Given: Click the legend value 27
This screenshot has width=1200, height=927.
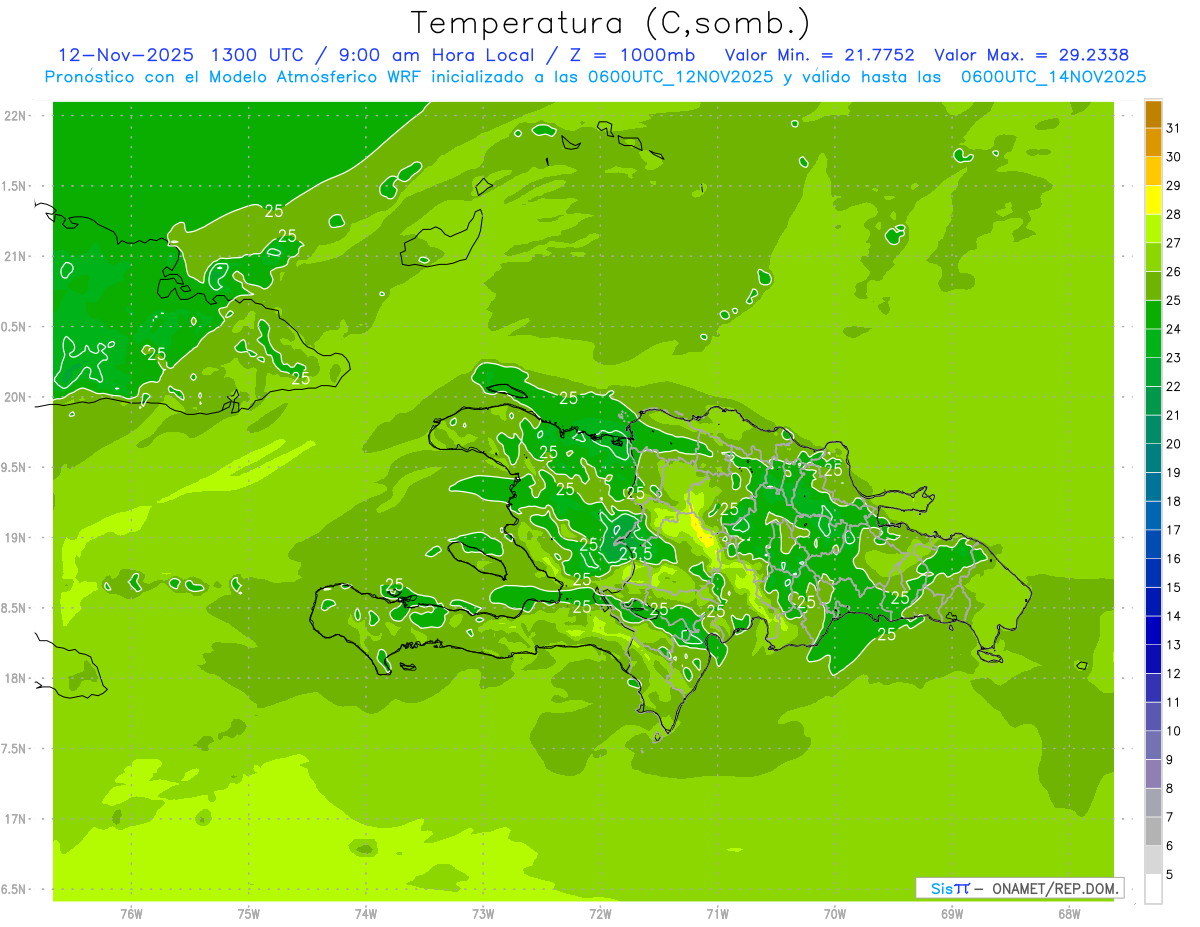Looking at the screenshot, I should (x=1174, y=243).
